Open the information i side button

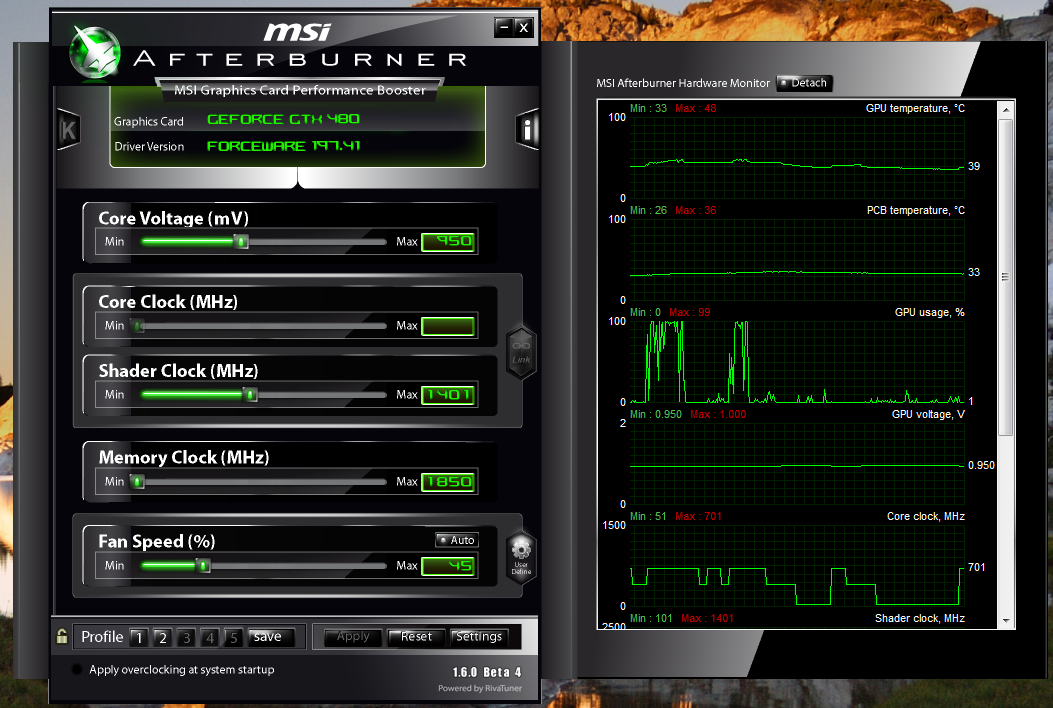tap(527, 129)
